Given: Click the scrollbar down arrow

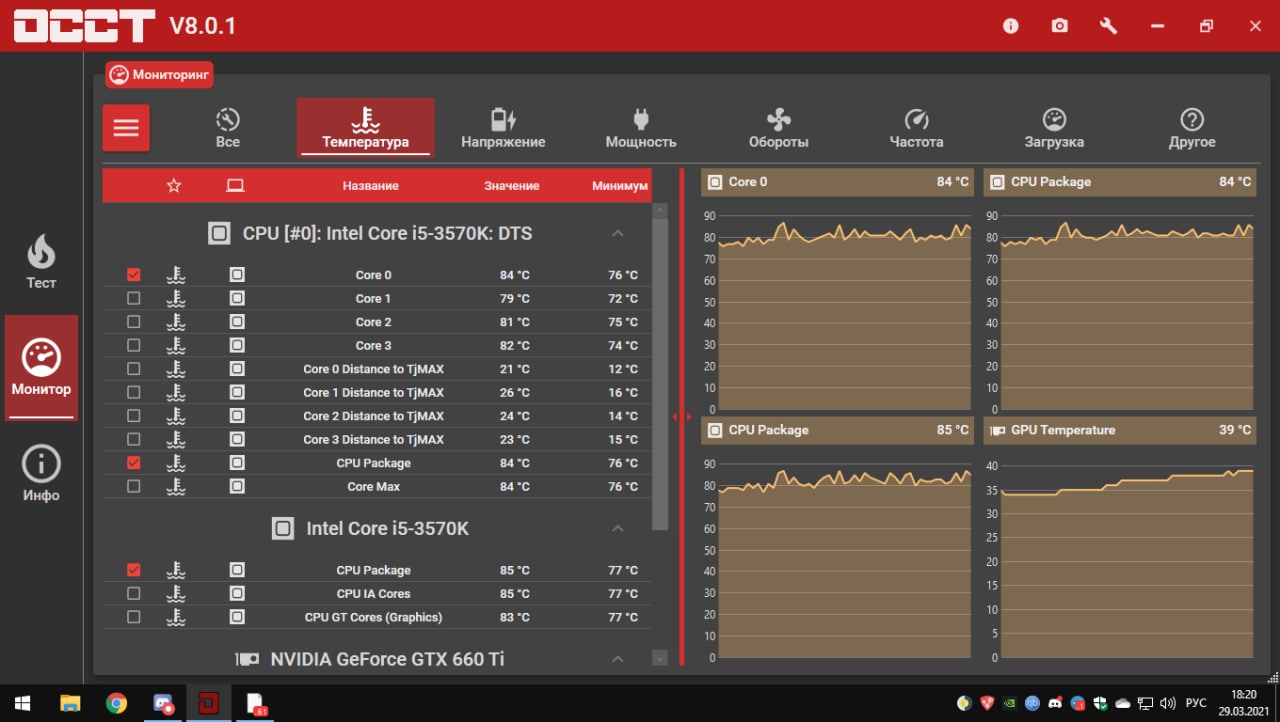Looking at the screenshot, I should point(659,658).
